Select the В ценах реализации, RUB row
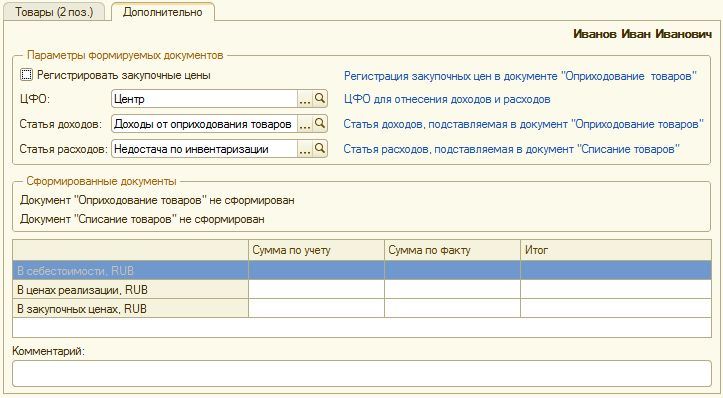 click(362, 290)
